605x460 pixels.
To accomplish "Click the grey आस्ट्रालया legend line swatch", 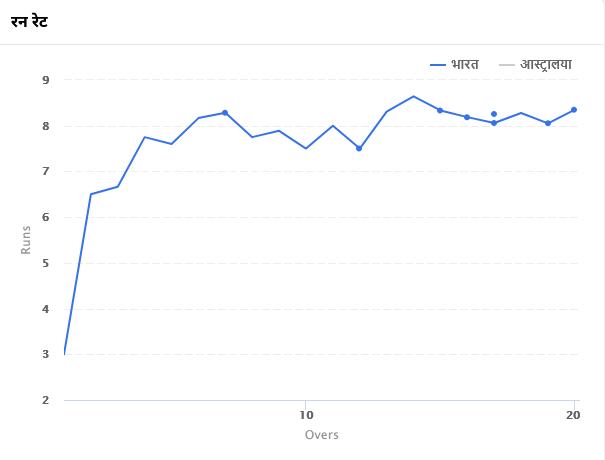I will click(506, 65).
